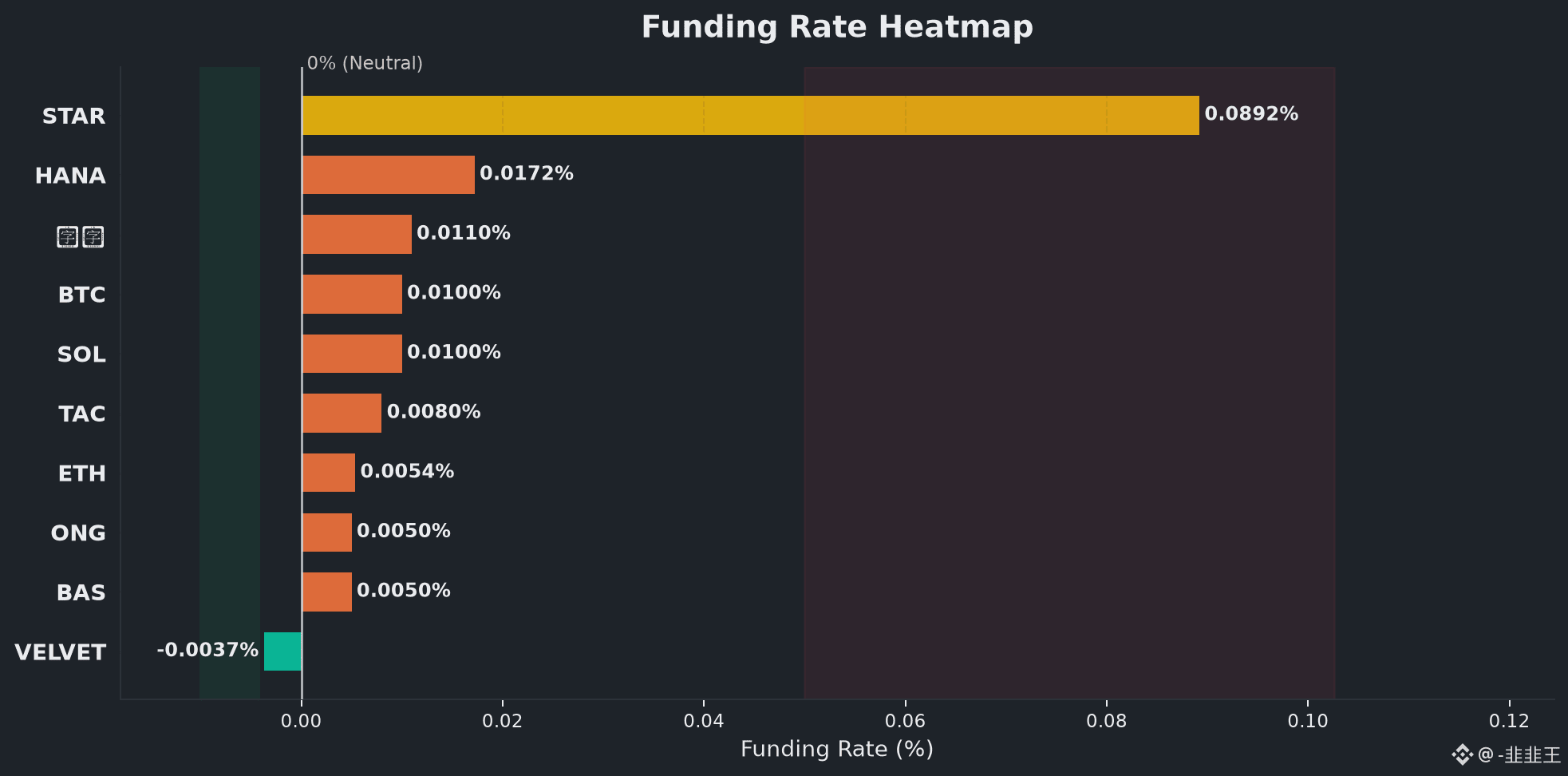Select the BAS row label
Image resolution: width=1568 pixels, height=776 pixels.
pos(81,593)
